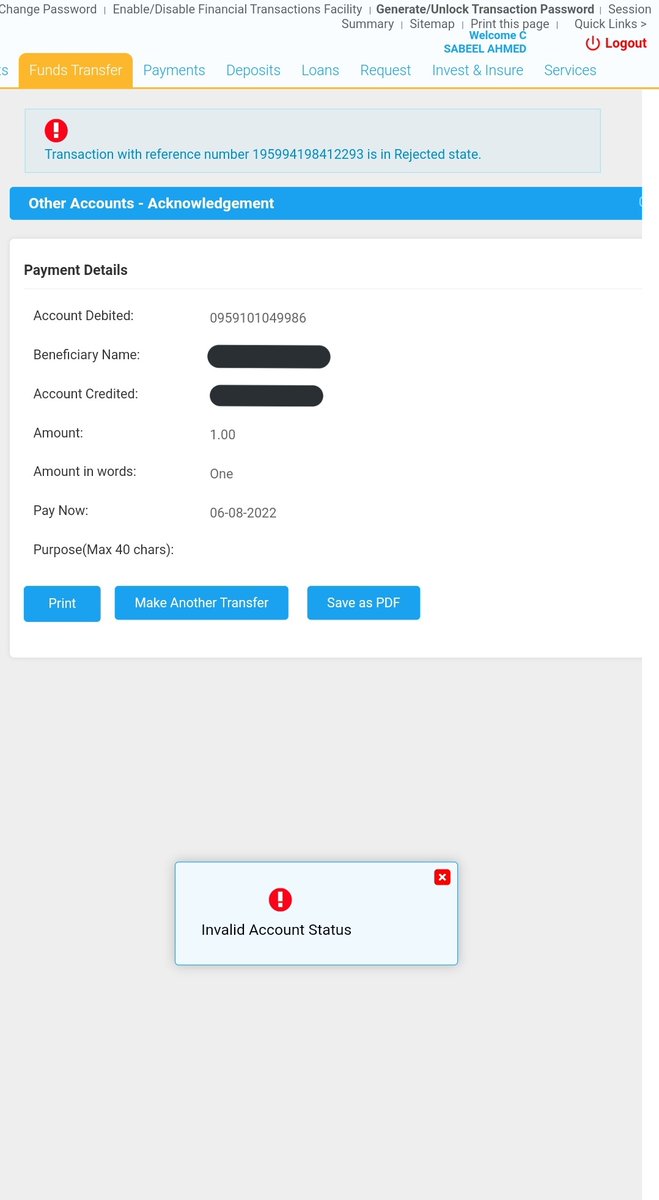Click the Account Credited label
Viewport: 659px width, 1200px height.
[86, 394]
